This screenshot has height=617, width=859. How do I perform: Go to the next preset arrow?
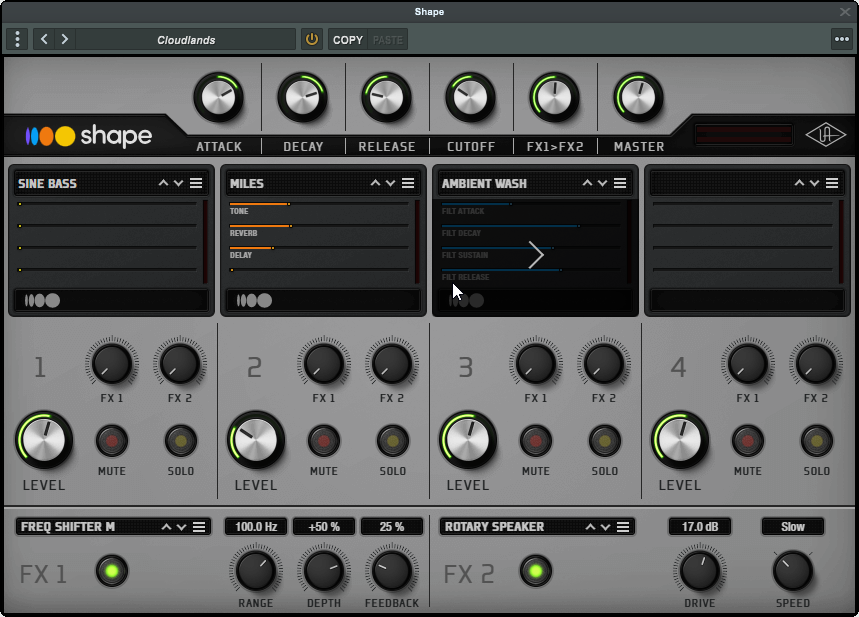(65, 39)
